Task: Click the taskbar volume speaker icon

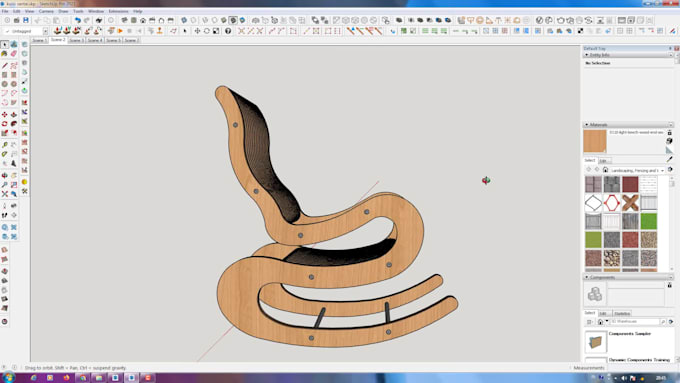Action: tap(624, 378)
